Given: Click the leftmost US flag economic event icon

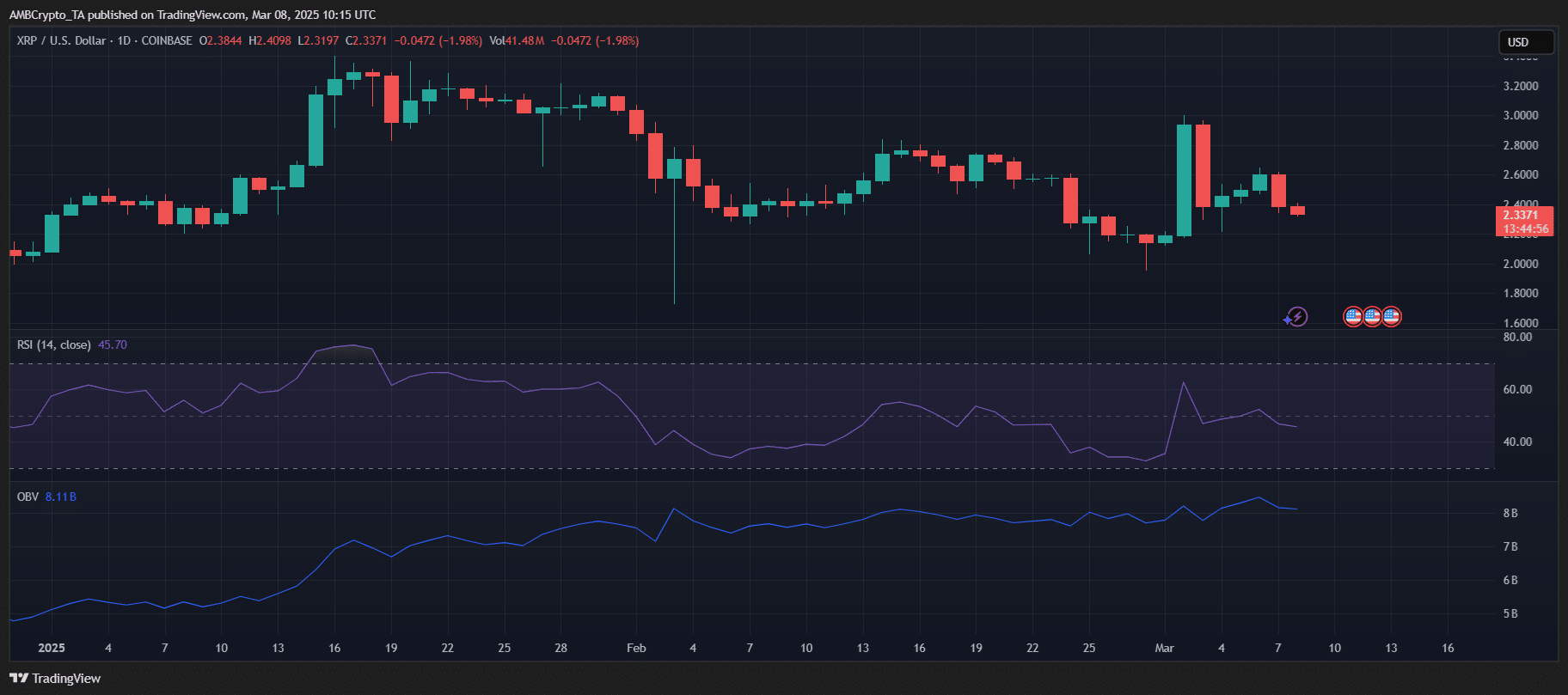Looking at the screenshot, I should click(x=1353, y=317).
